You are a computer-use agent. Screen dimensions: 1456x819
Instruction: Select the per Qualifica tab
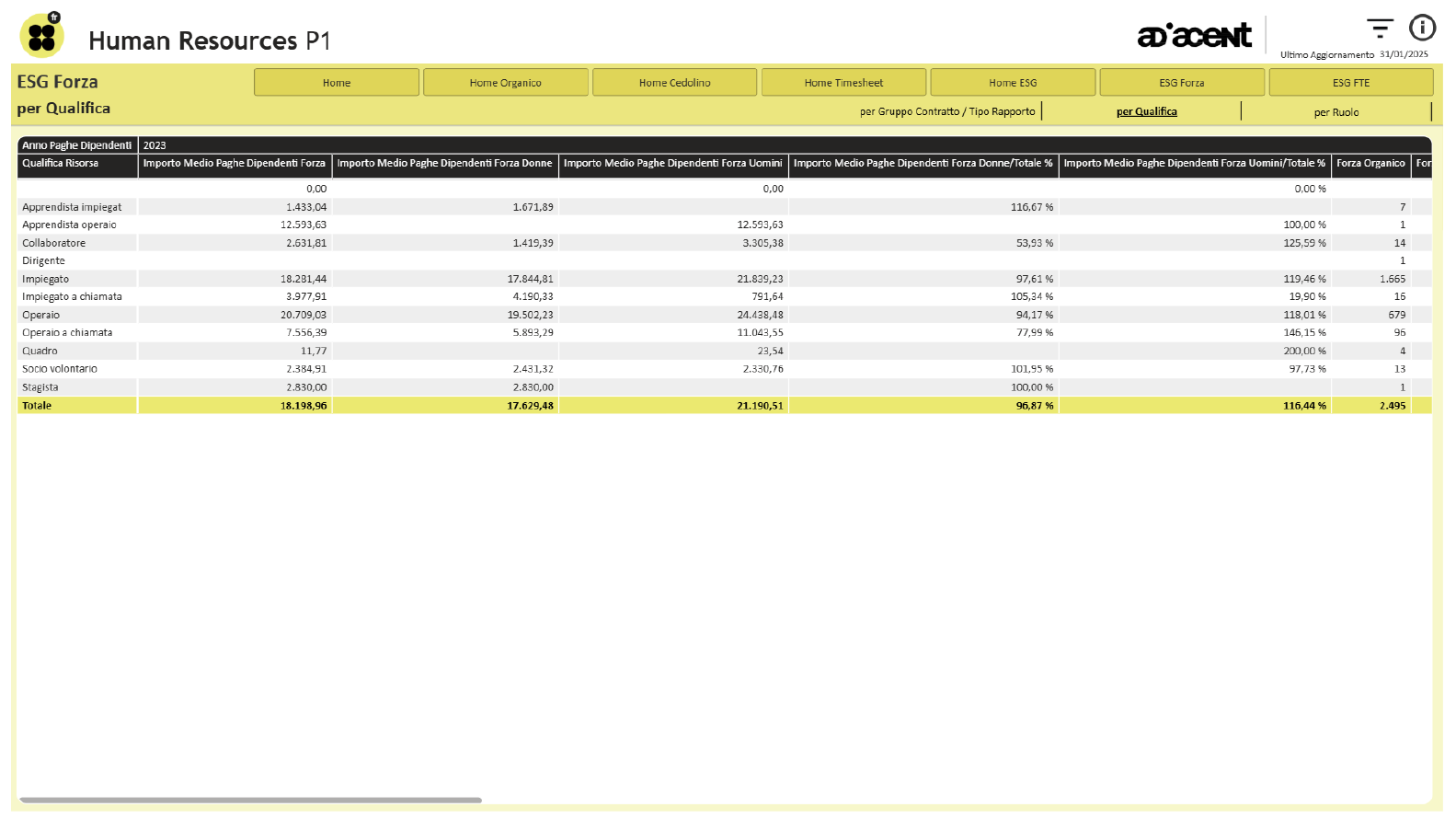pyautogui.click(x=1146, y=112)
